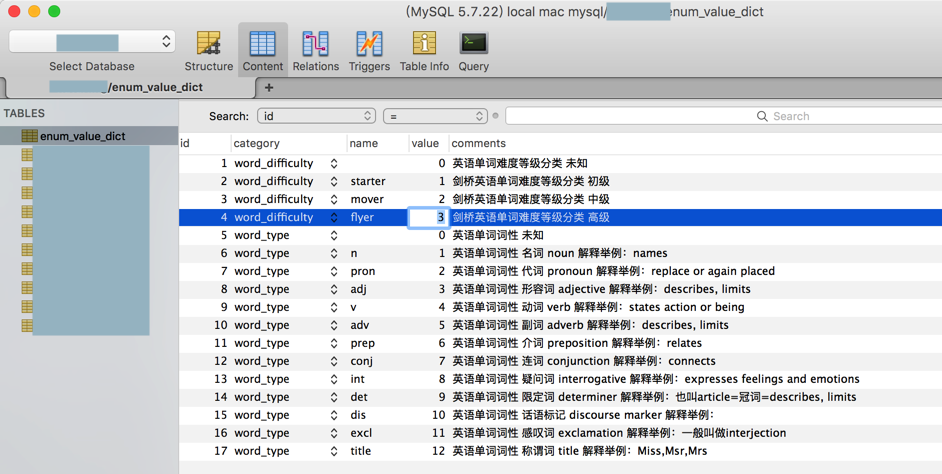Click the comment containing 'verb'
This screenshot has width=942, height=474.
(598, 308)
